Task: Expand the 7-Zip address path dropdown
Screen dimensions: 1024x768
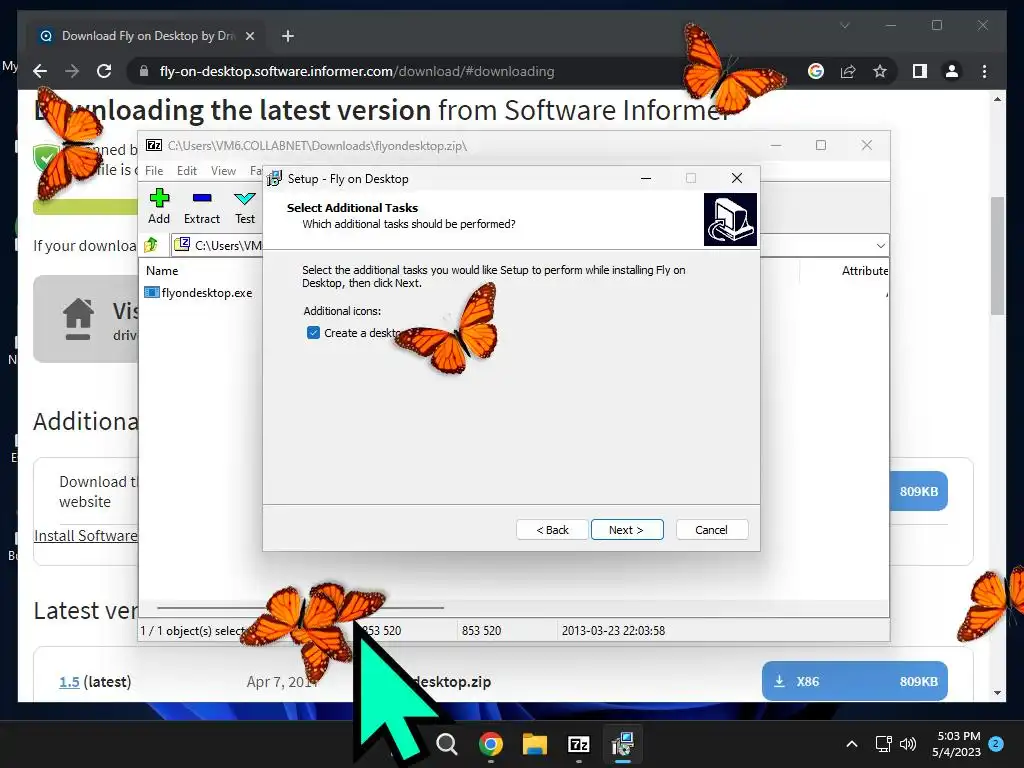Action: [x=880, y=246]
